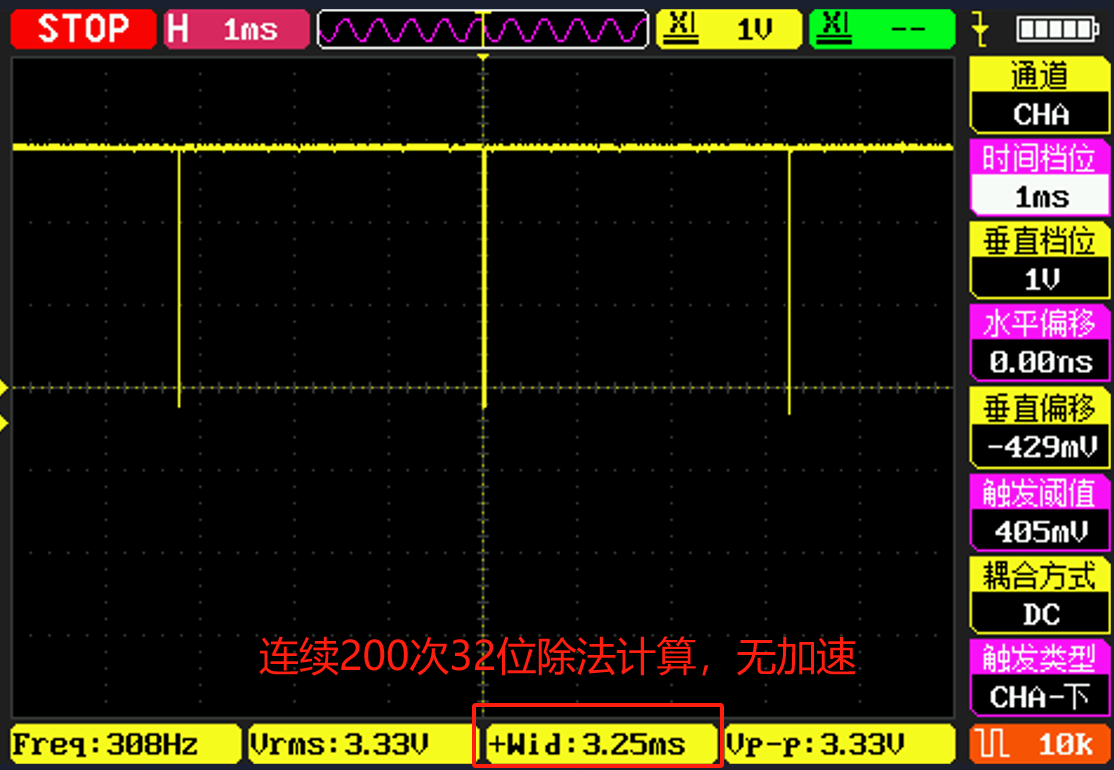Click the upper yellow ground-level marker on left edge
Viewport: 1114px width, 770px height.
[x=4, y=388]
